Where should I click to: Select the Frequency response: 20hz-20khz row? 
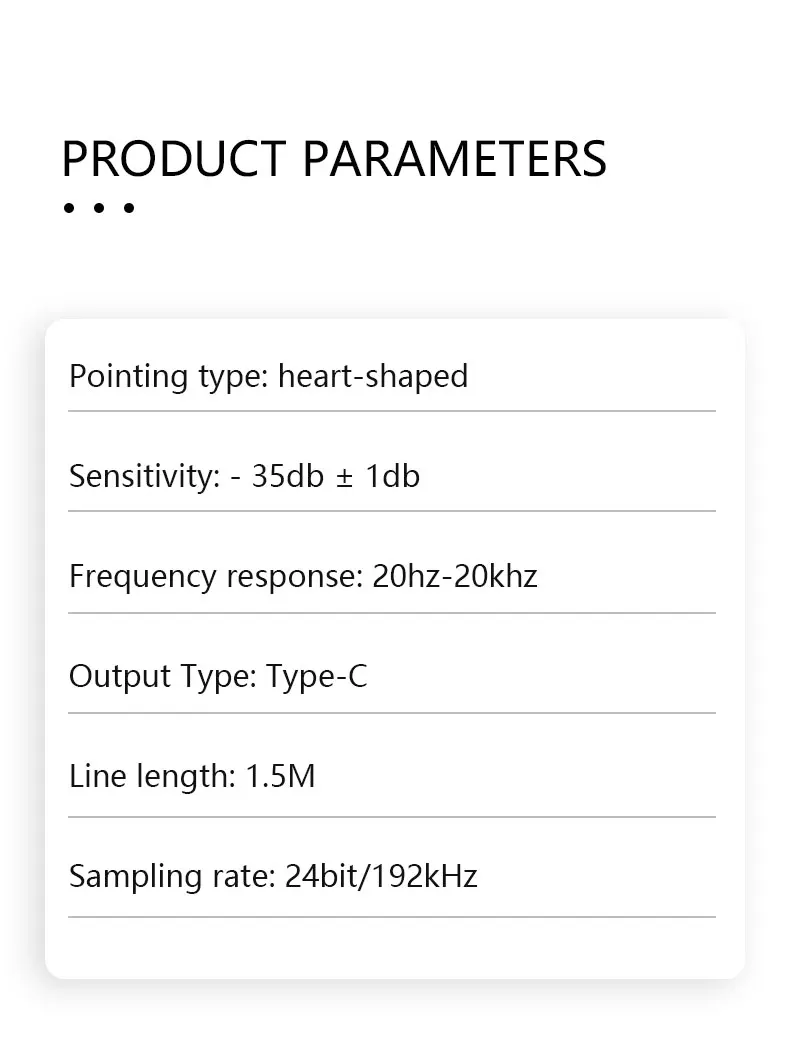392,576
